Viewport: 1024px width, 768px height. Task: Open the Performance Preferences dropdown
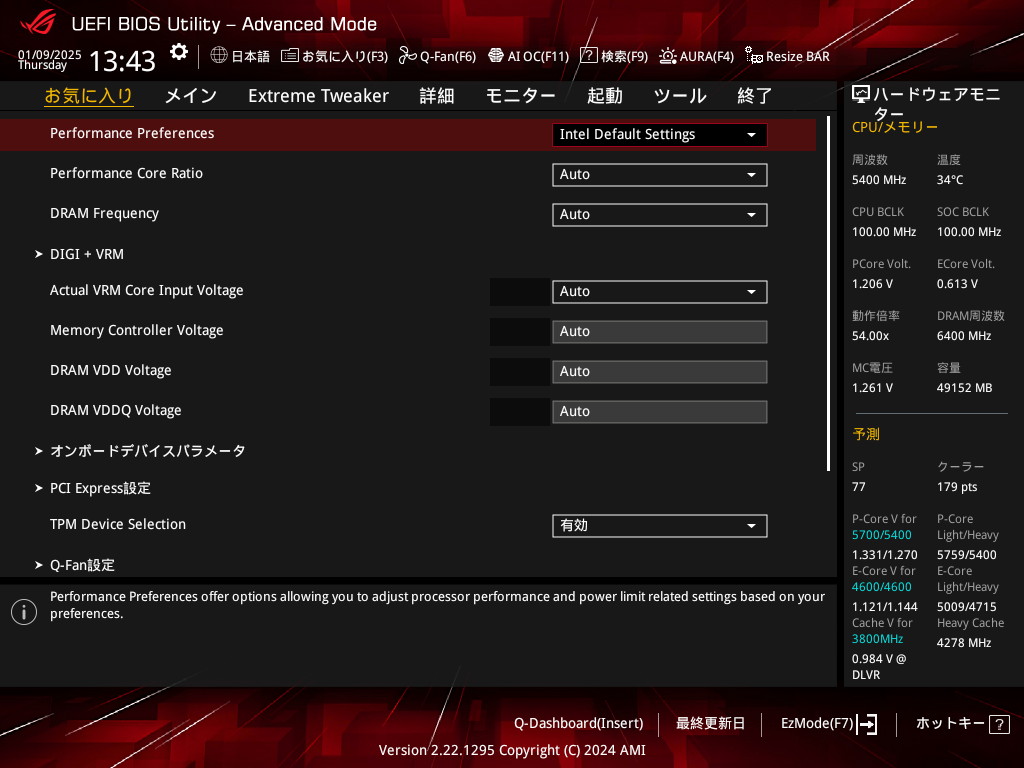(x=659, y=135)
